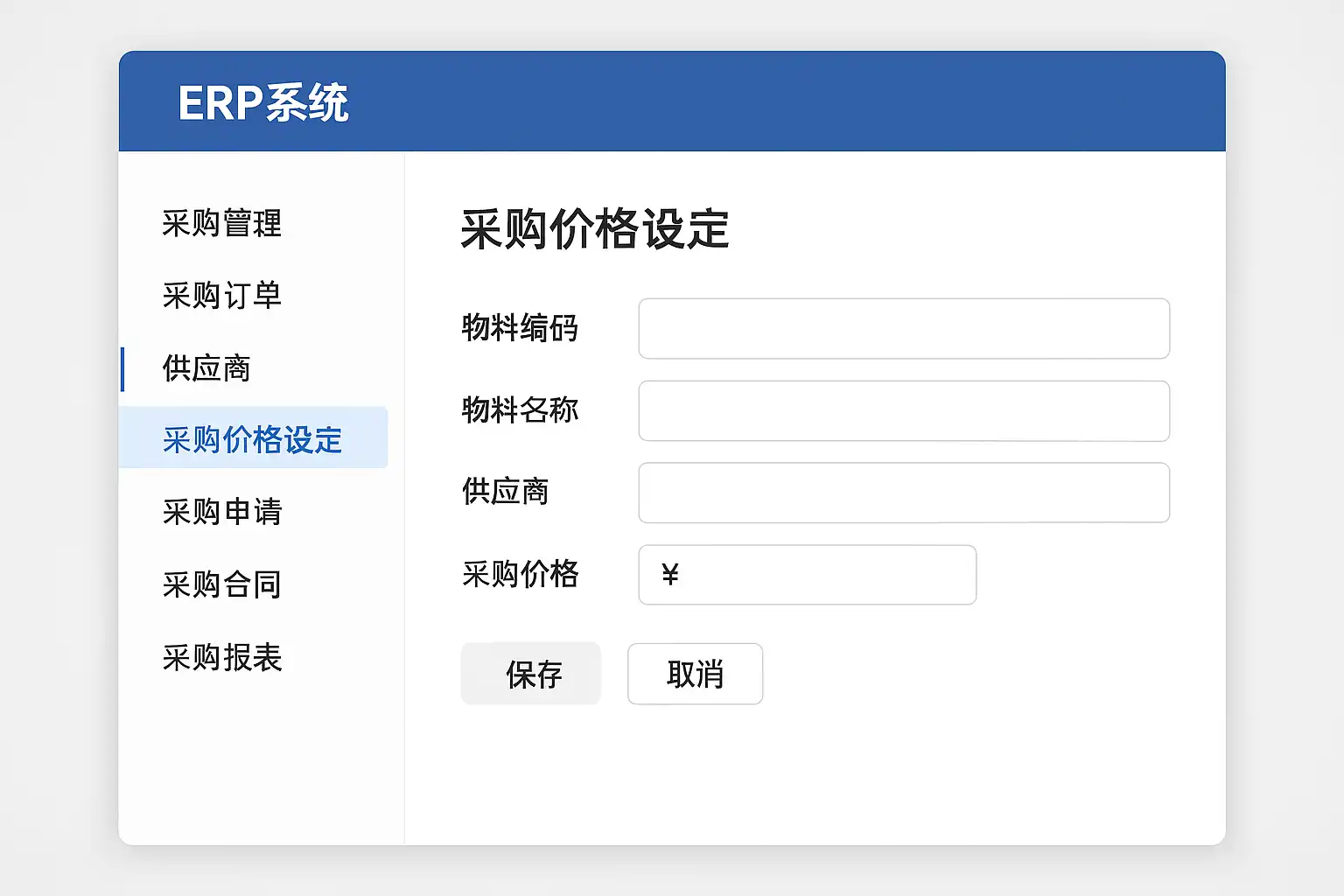Click the ERP系统 header title

[x=263, y=103]
